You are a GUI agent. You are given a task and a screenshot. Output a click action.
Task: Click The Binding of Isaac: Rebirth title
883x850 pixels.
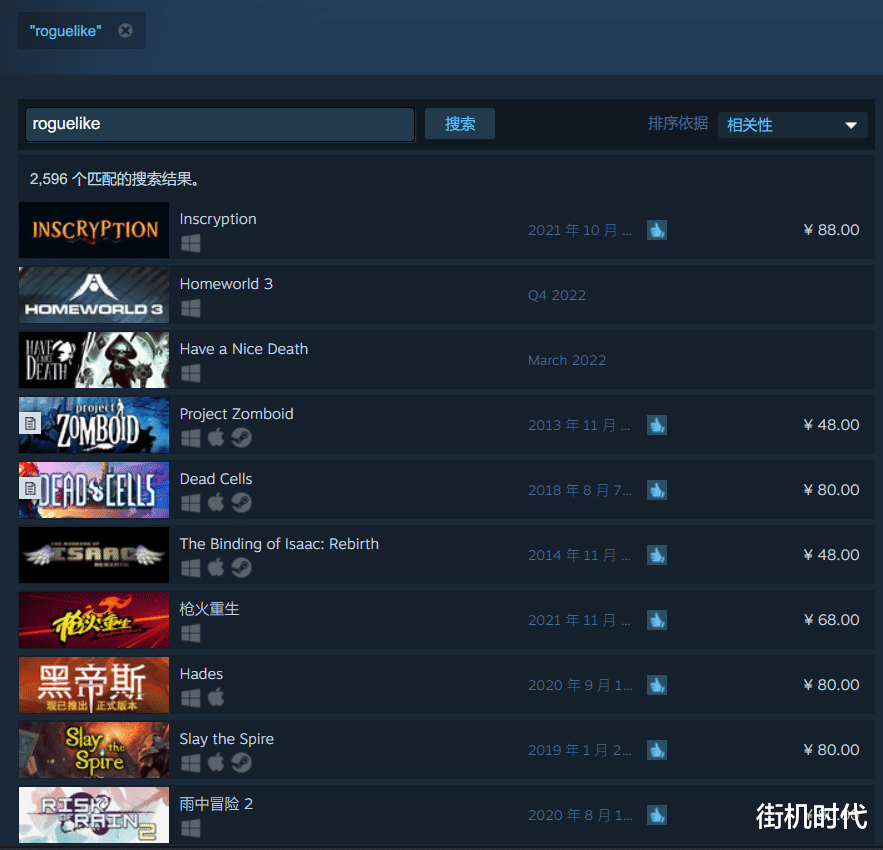[x=279, y=544]
